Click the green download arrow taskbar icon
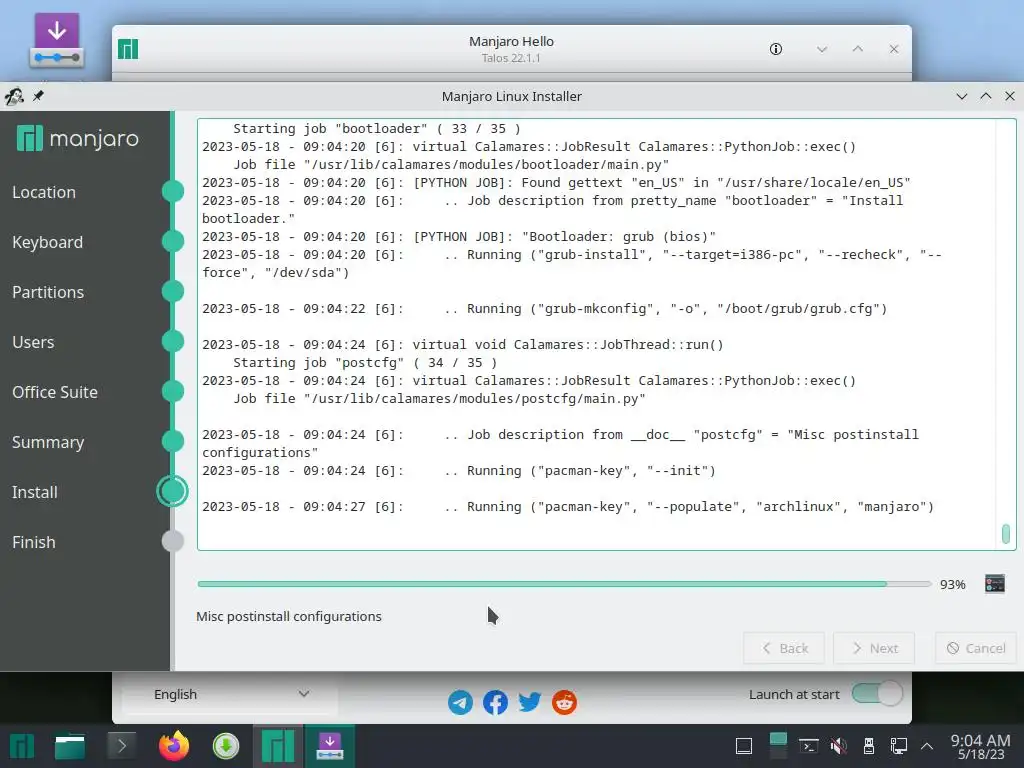1024x768 pixels. pos(226,746)
